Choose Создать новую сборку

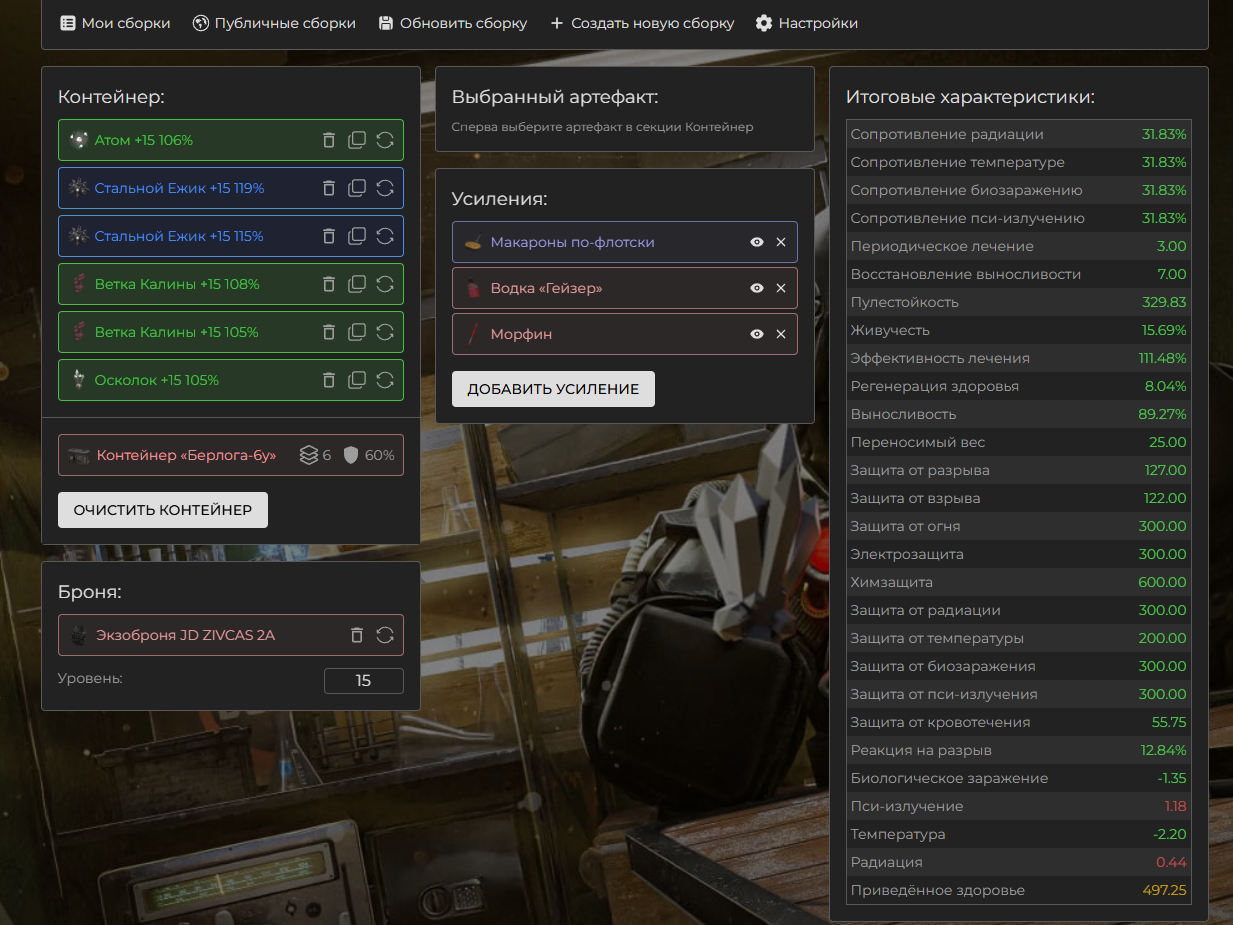(x=642, y=23)
